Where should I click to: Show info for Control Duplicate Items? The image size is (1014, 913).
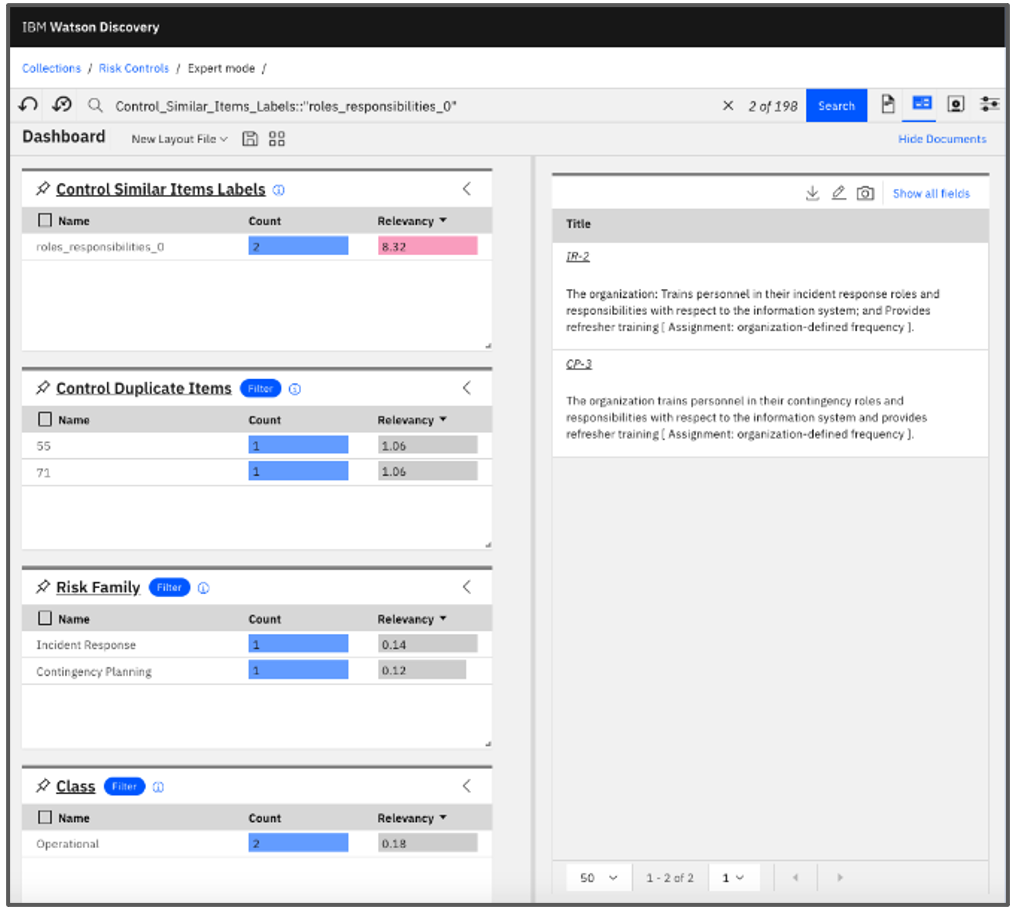295,389
